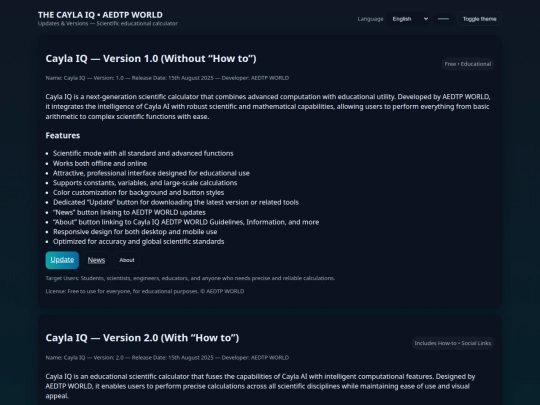Click the Includes How-to • Social Links badge

pos(453,343)
